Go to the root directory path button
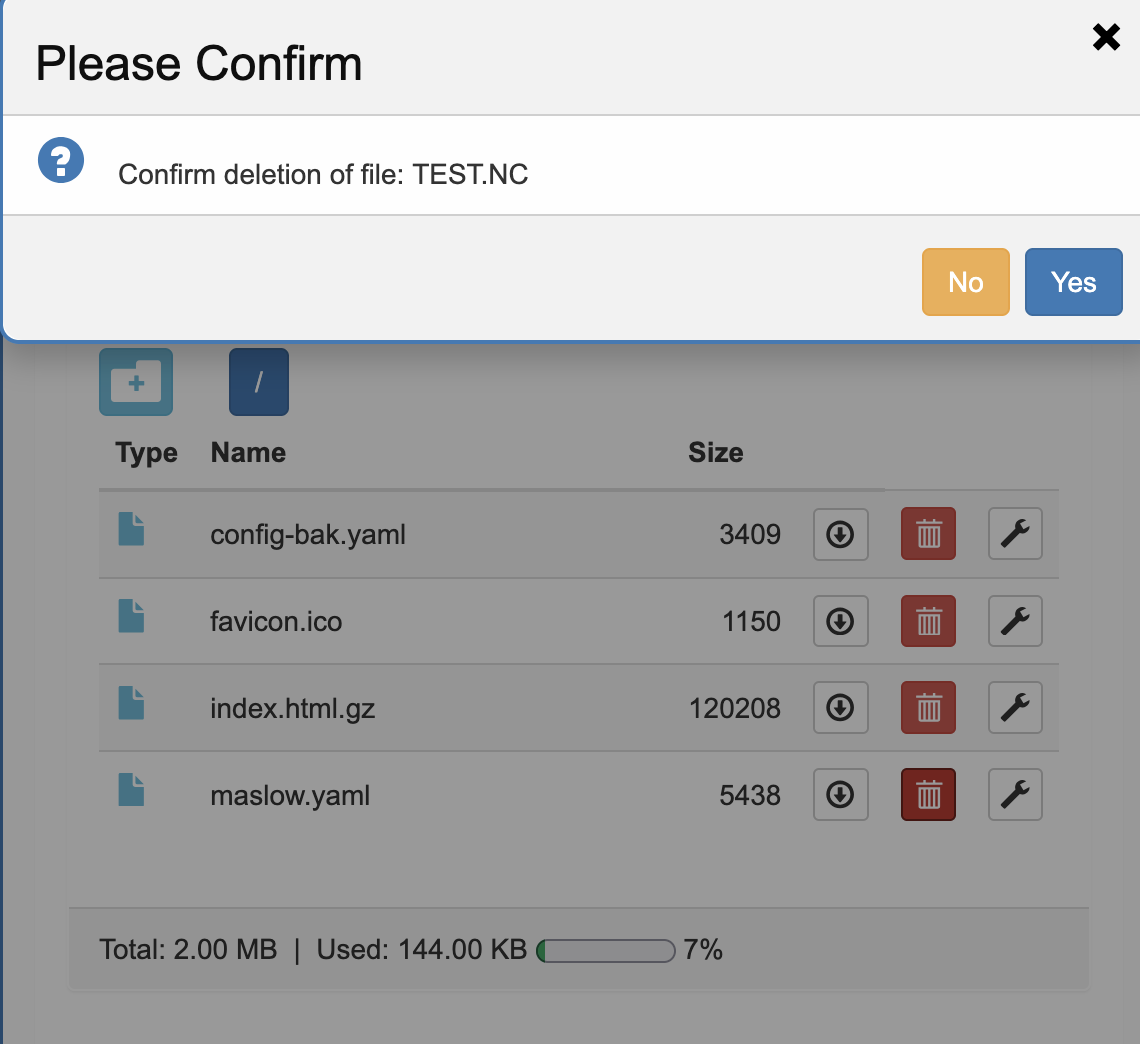Screen dimensions: 1140x1044 click(258, 382)
